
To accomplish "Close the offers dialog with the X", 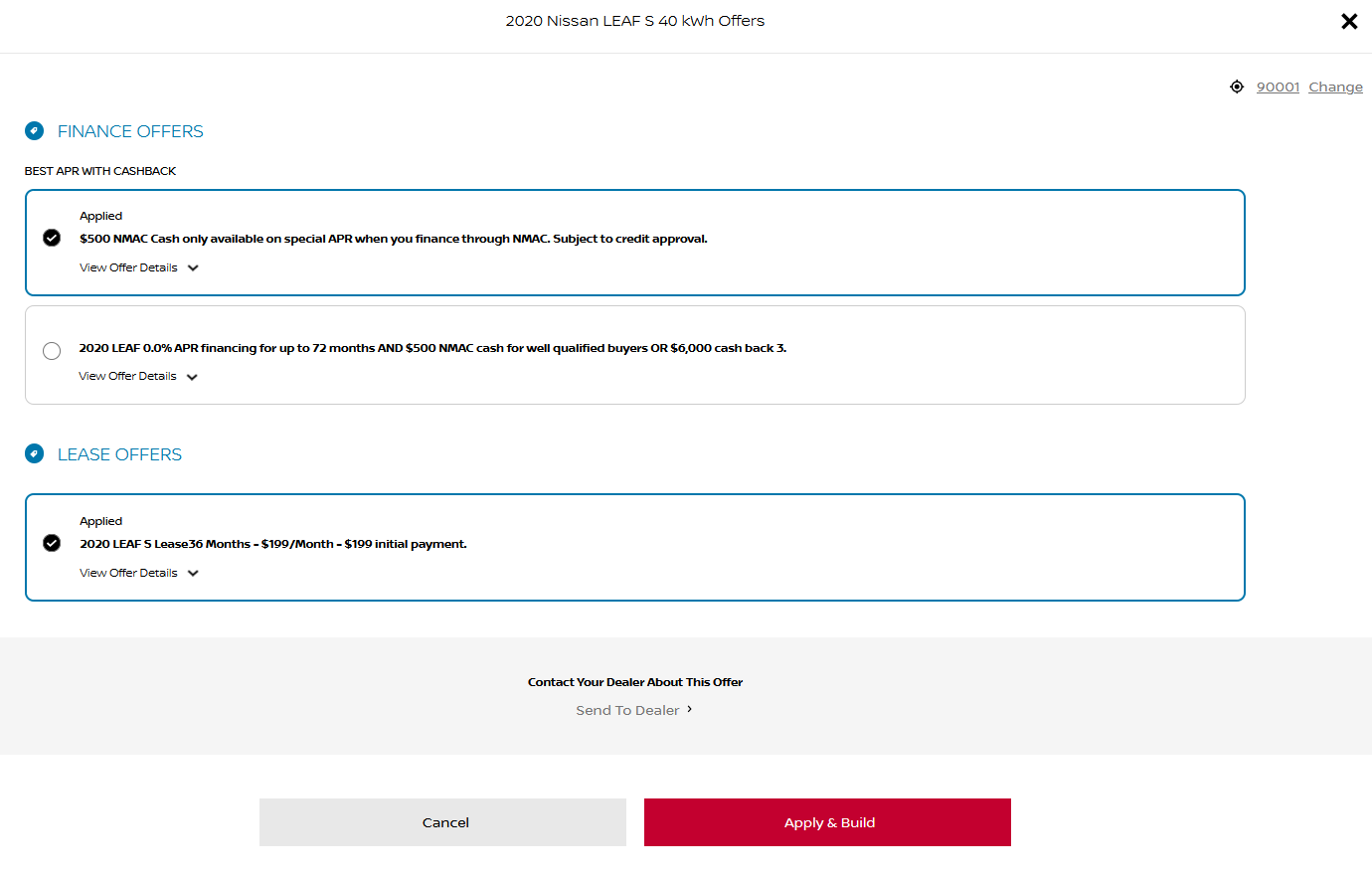I will point(1349,21).
